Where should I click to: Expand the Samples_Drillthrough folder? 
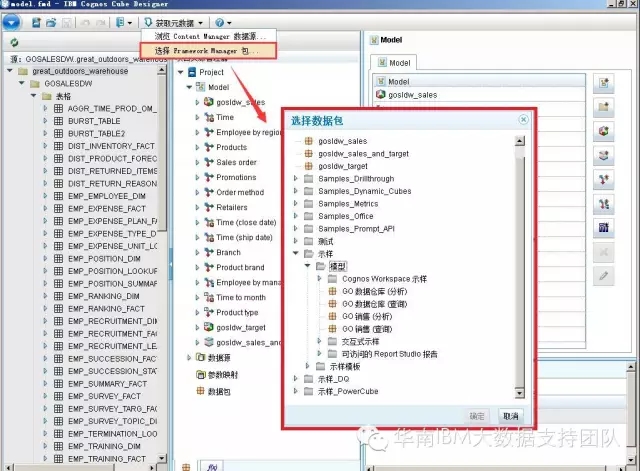[x=296, y=178]
